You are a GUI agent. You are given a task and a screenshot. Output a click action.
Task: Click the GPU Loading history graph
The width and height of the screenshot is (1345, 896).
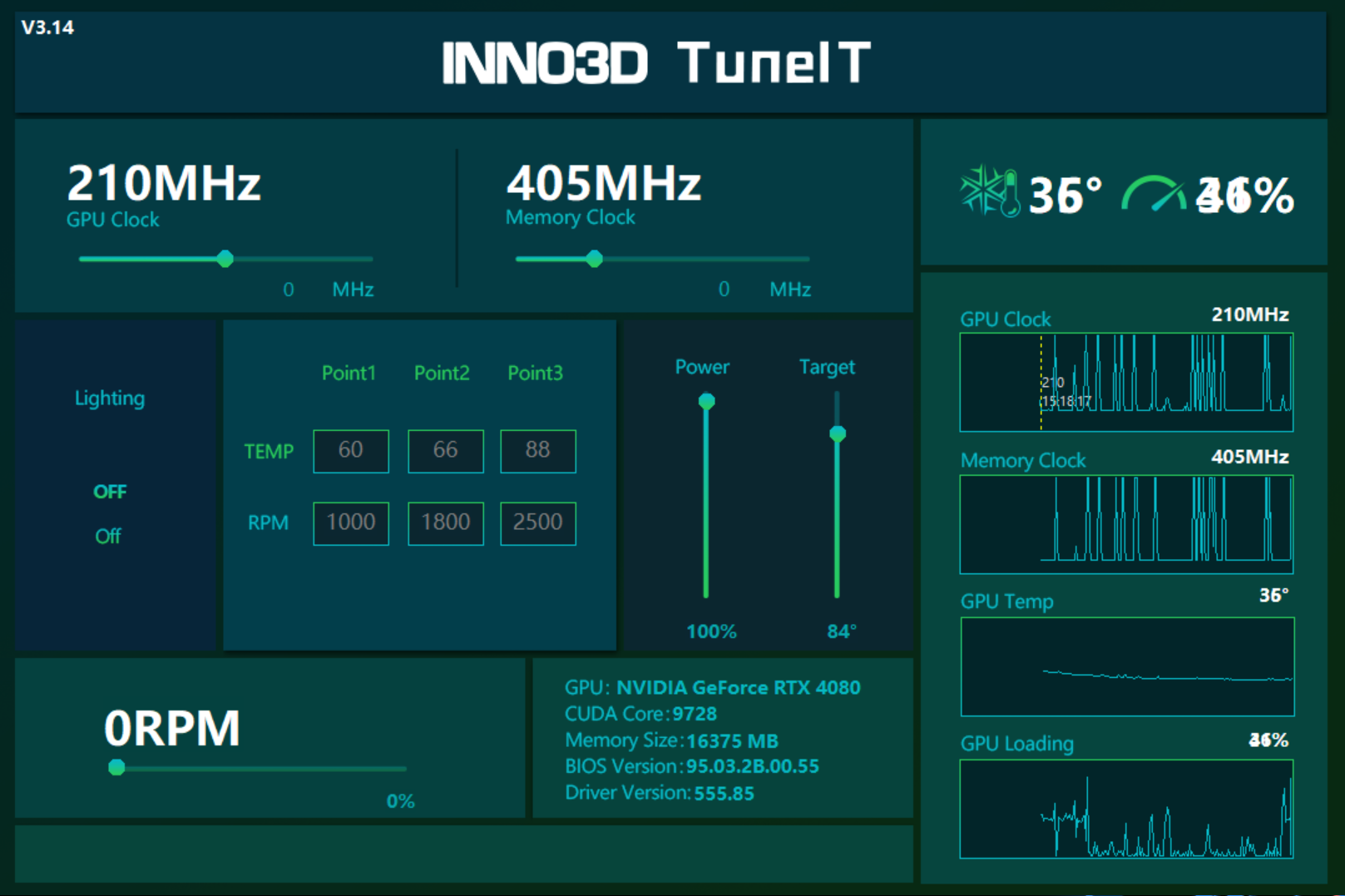click(1126, 809)
